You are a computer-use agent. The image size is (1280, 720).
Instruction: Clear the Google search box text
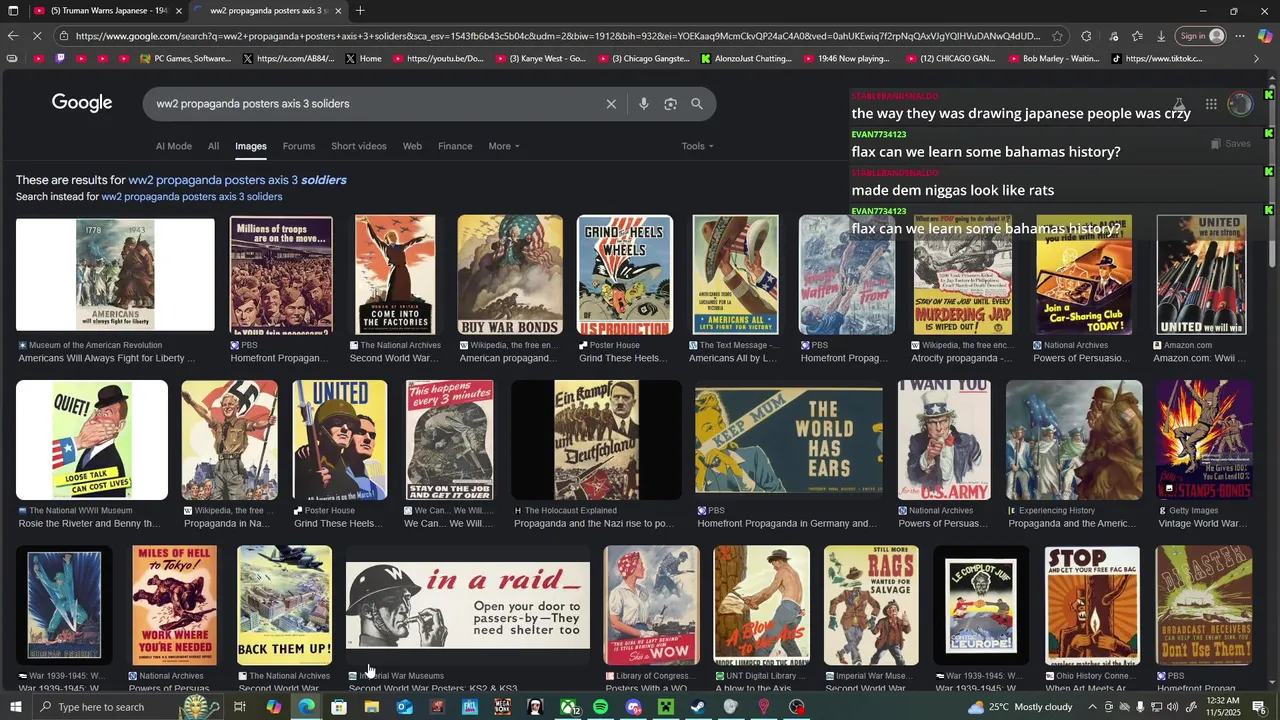point(611,104)
